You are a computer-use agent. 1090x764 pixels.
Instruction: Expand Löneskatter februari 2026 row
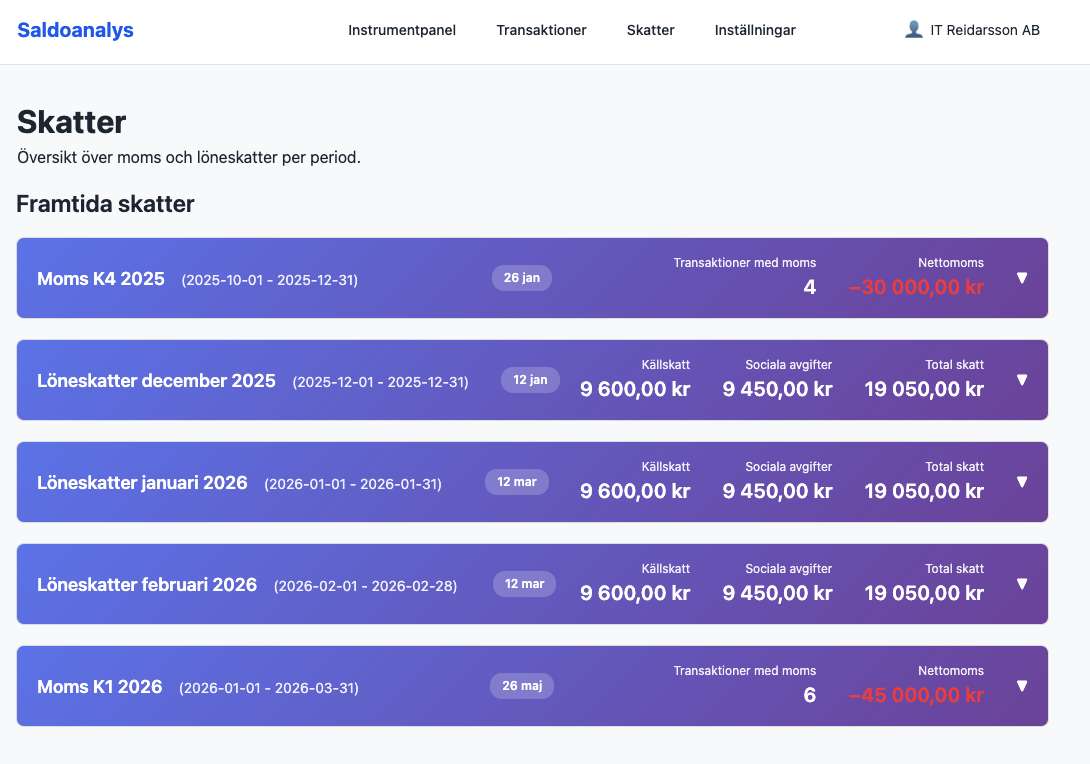point(1022,583)
